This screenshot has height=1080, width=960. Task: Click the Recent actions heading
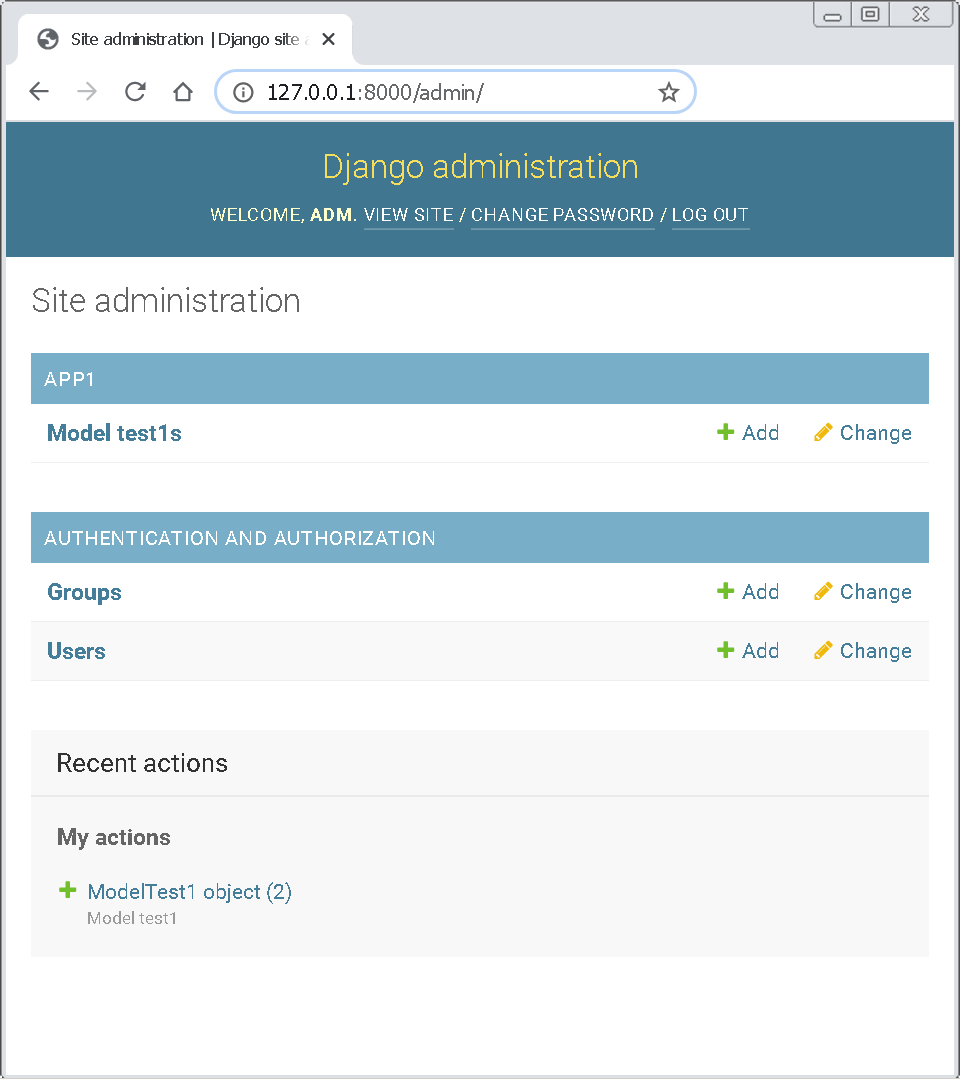coord(142,763)
